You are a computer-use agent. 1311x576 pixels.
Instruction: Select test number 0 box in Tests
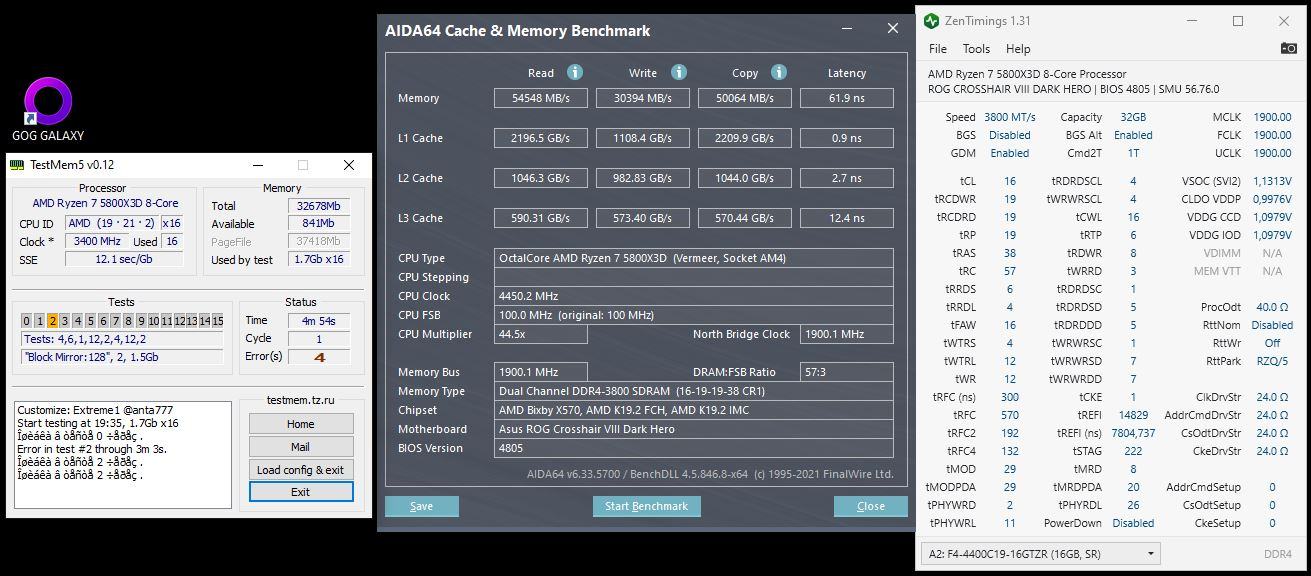click(x=28, y=321)
